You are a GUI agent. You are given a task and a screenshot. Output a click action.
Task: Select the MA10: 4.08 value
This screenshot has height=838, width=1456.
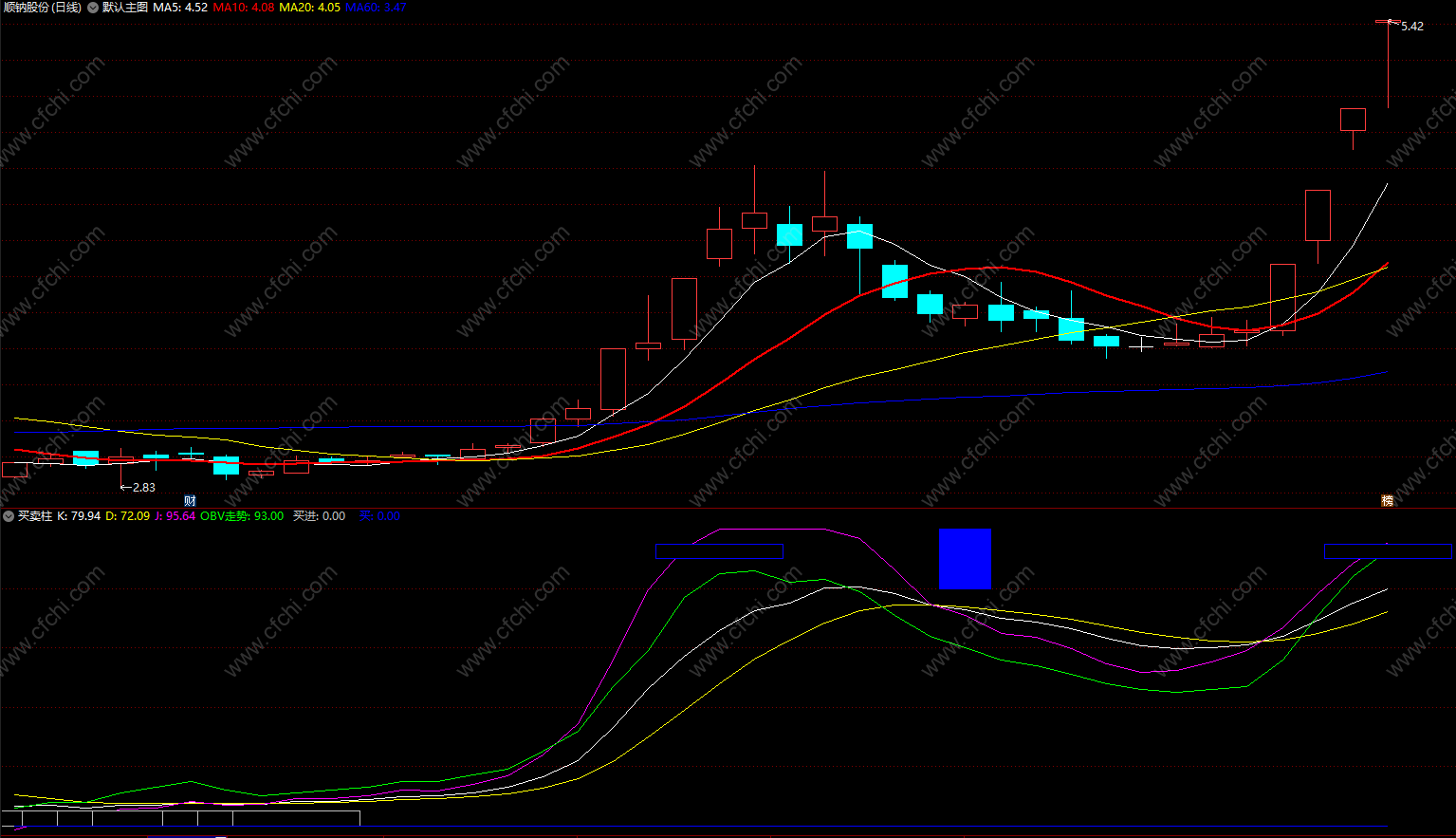(244, 8)
